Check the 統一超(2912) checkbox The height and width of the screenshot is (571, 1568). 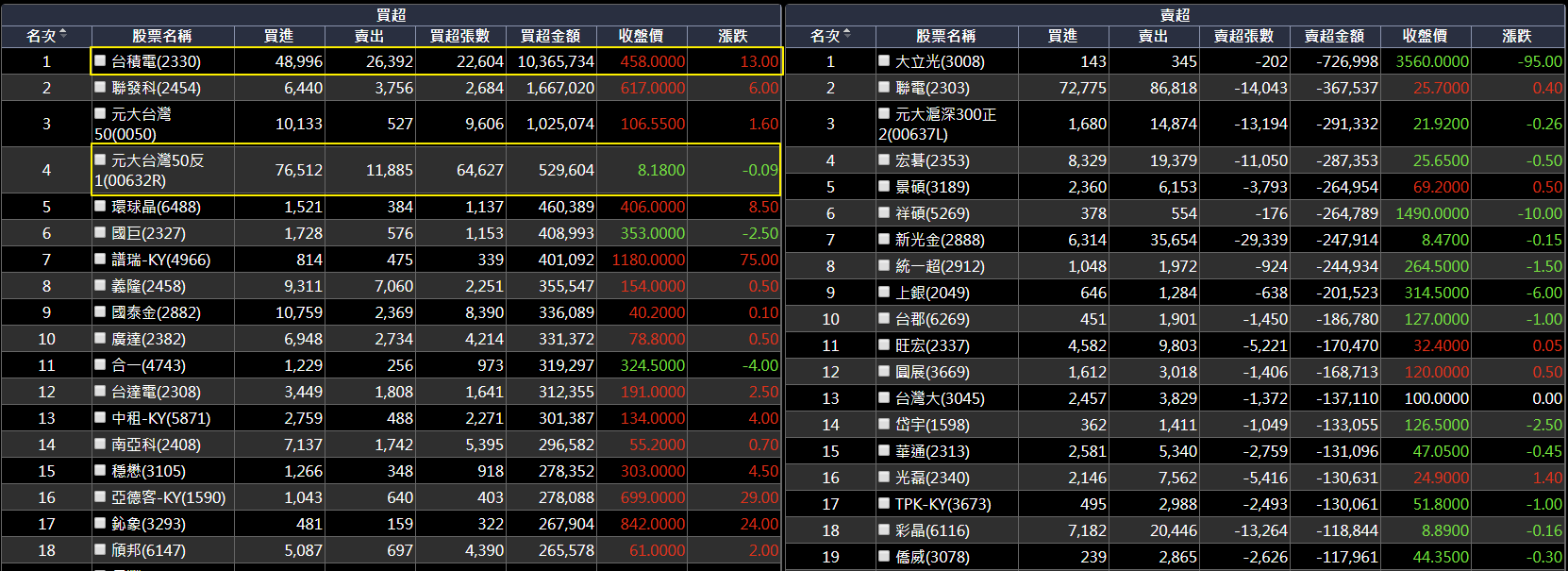884,265
